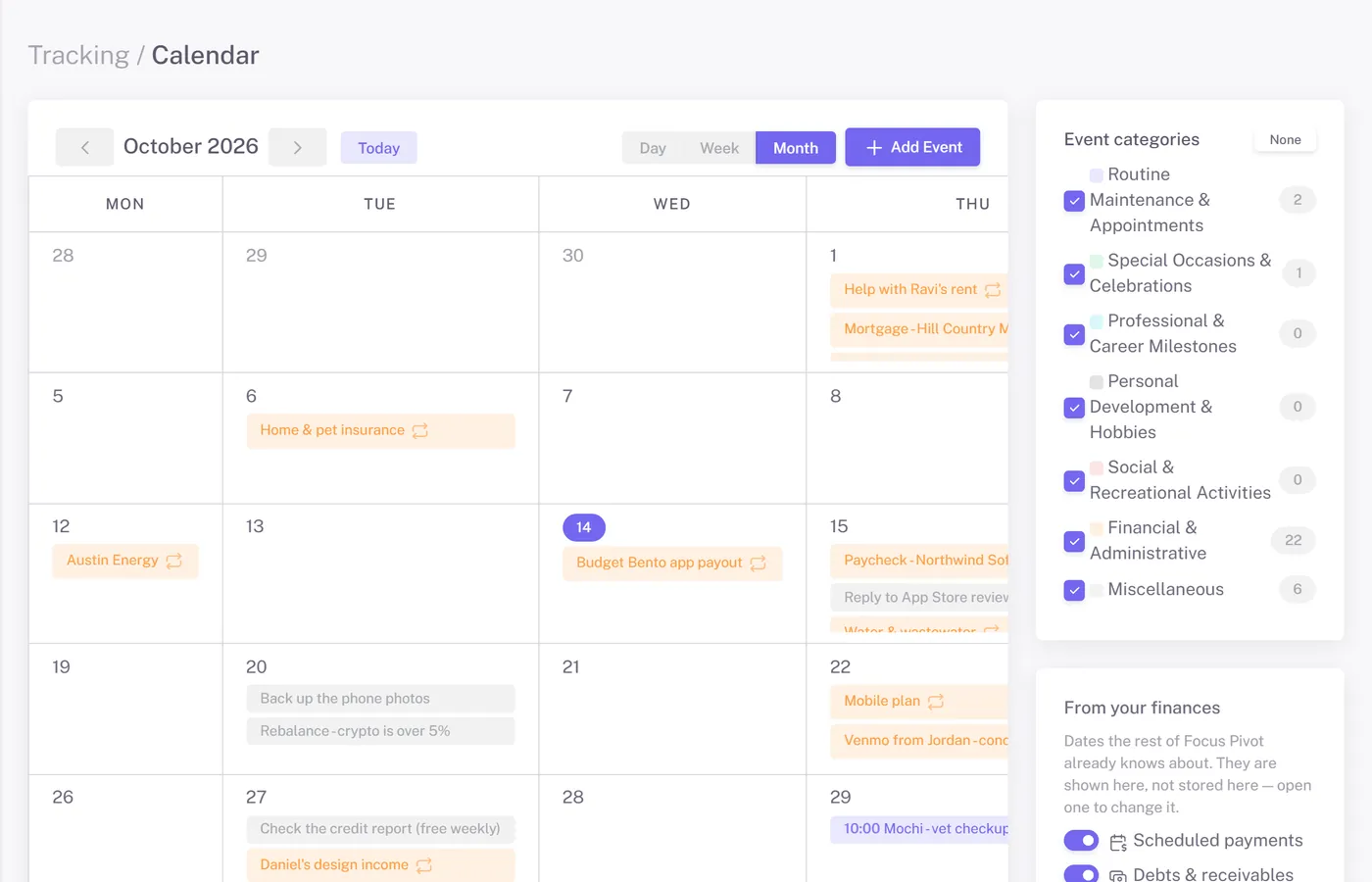Select the highlighted date 14

pyautogui.click(x=584, y=527)
